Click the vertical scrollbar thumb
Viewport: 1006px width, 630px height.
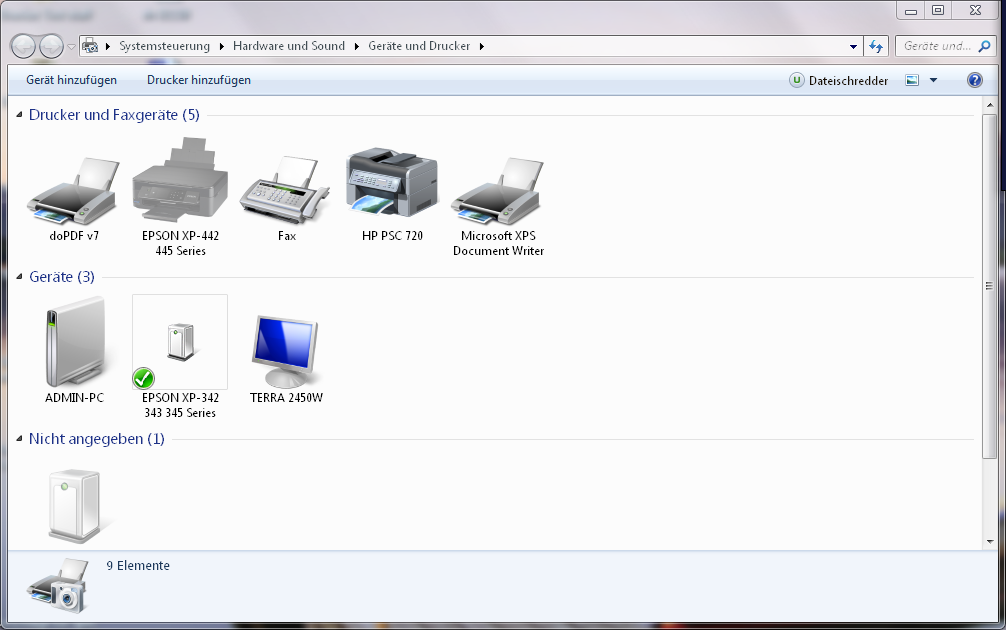pos(989,286)
